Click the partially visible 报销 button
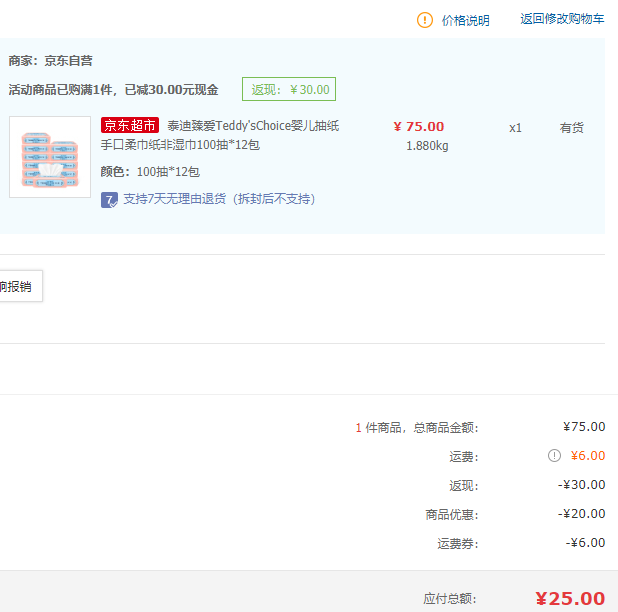Viewport: 618px width, 612px height. click(20, 286)
